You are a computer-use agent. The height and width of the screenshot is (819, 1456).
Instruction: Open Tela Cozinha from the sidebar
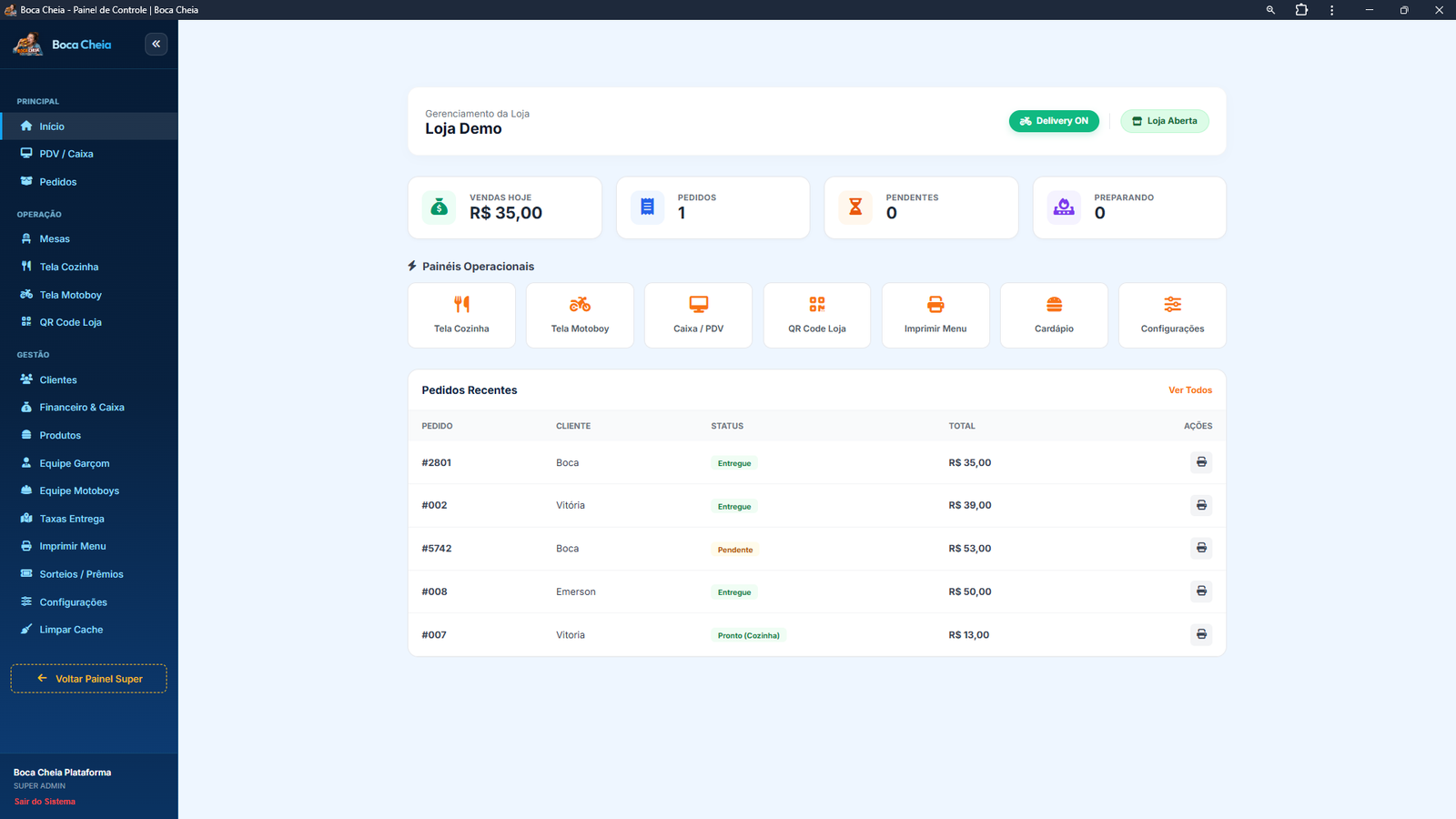coord(88,267)
